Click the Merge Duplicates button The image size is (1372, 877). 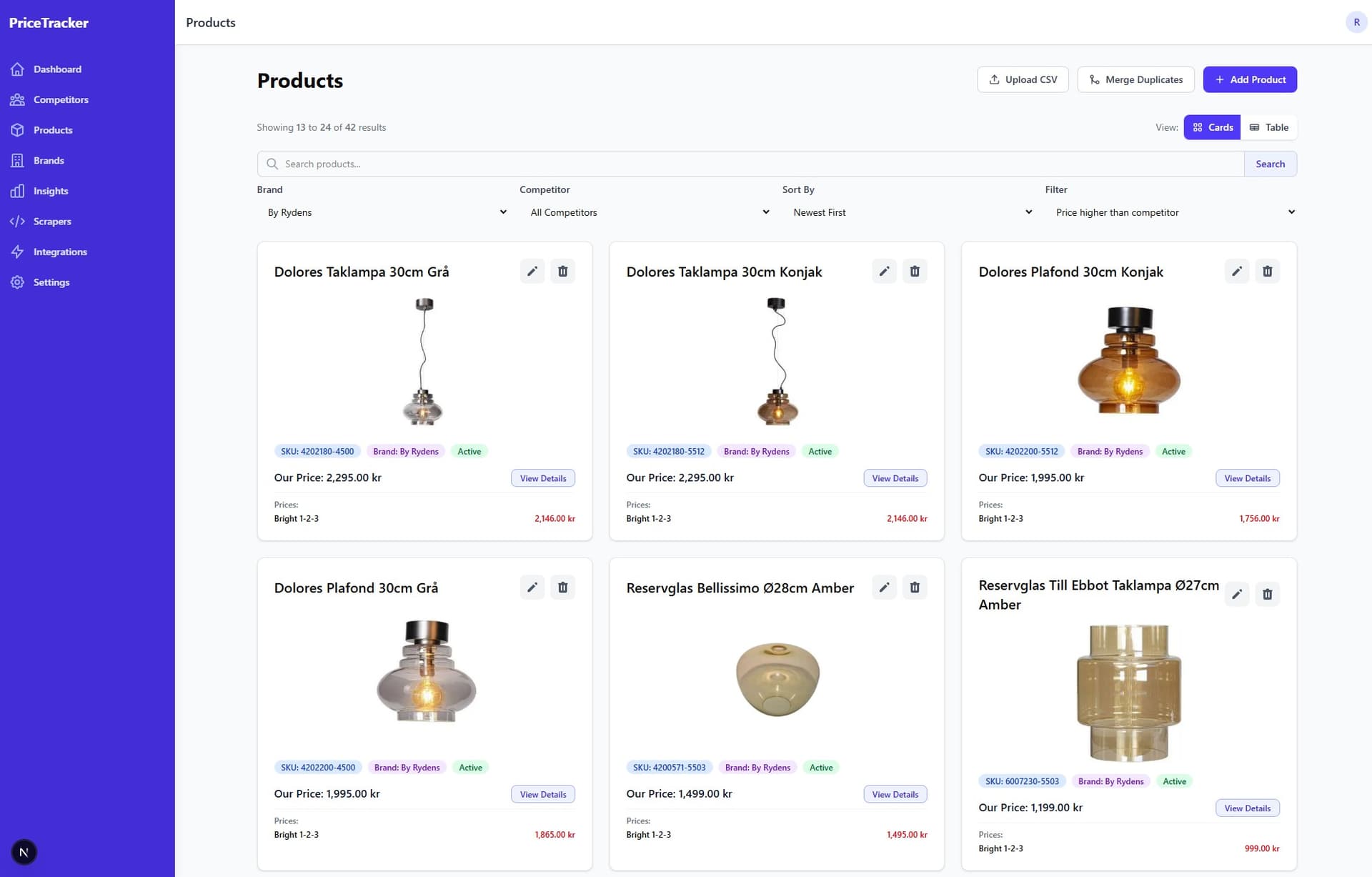1135,79
